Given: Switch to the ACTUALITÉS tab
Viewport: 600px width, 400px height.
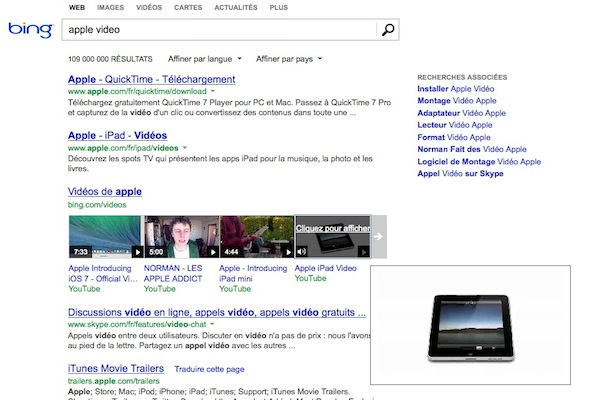Looking at the screenshot, I should 236,7.
